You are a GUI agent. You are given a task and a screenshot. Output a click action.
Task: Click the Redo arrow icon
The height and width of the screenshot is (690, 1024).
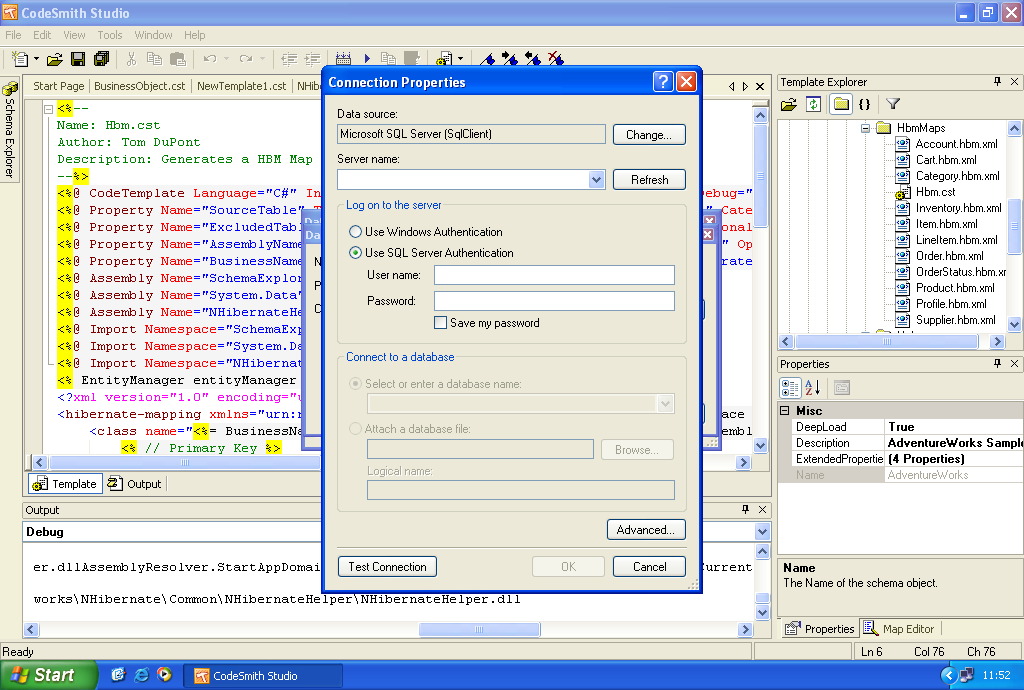point(246,59)
